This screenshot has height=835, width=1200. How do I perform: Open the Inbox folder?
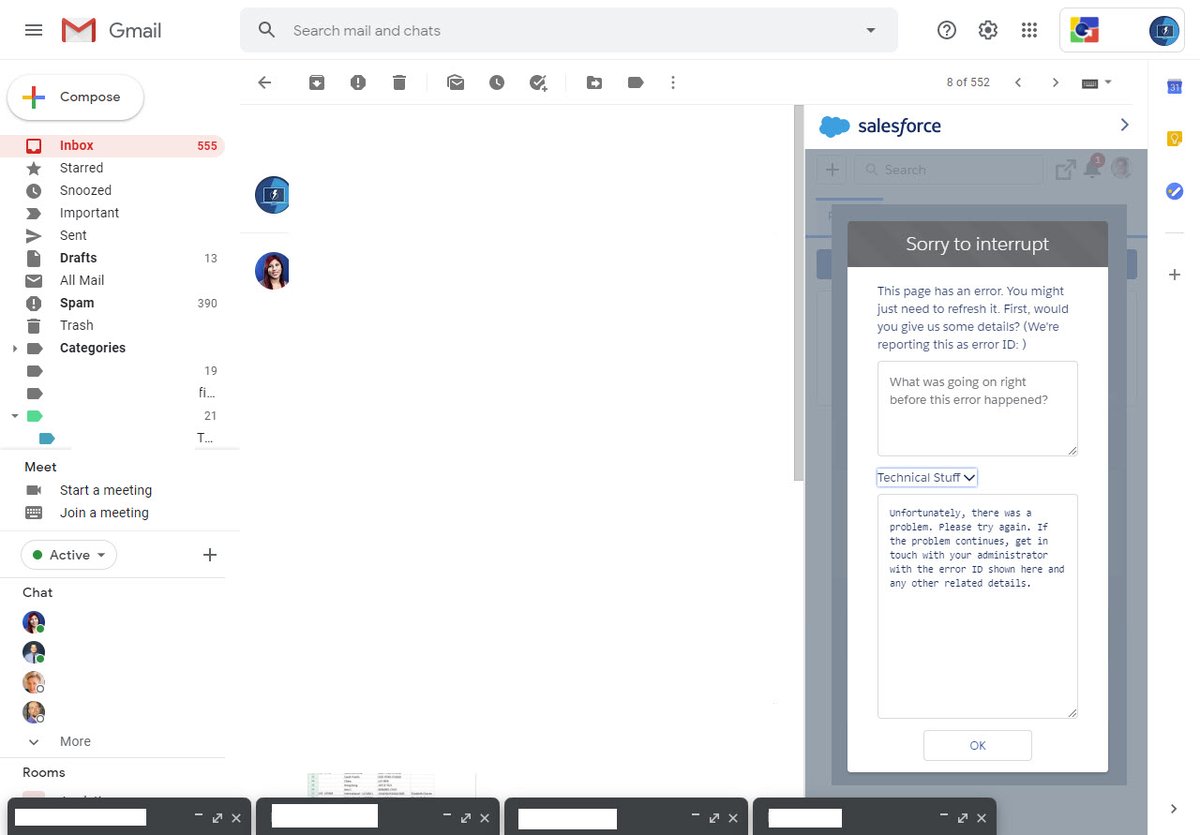pyautogui.click(x=112, y=145)
